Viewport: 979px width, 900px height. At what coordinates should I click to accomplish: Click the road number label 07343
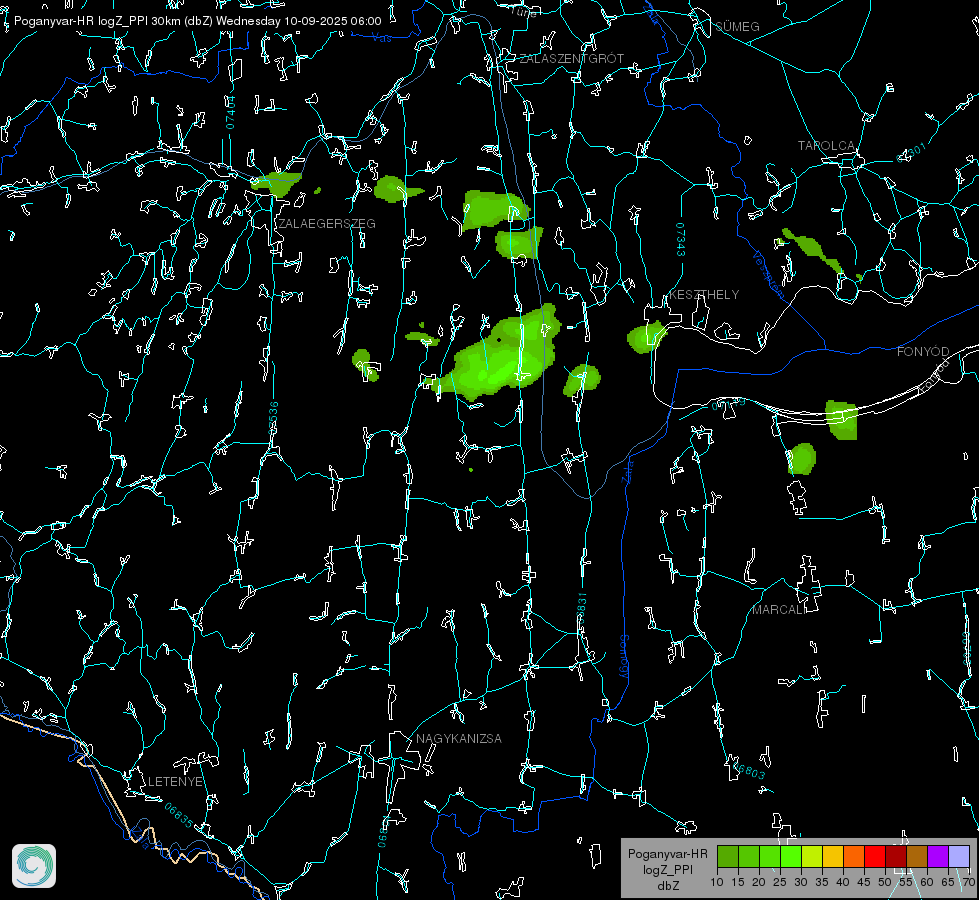click(681, 239)
